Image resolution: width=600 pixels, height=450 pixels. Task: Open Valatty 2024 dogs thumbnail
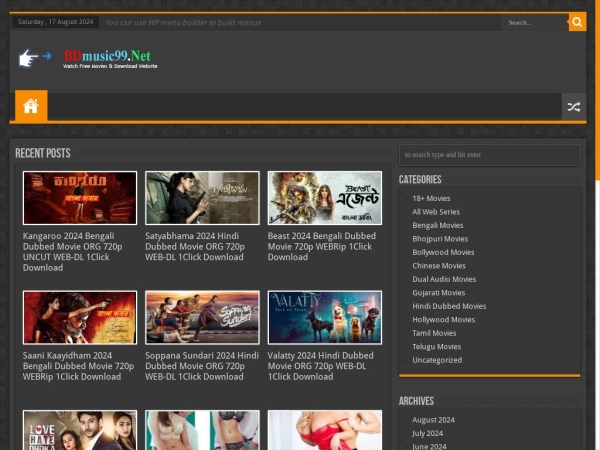tap(324, 317)
